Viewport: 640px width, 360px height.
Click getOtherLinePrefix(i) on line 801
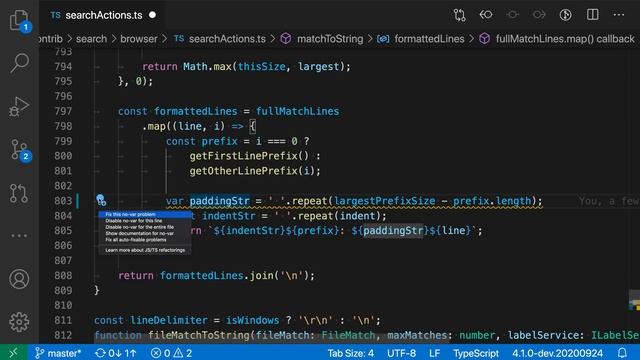[x=252, y=171]
